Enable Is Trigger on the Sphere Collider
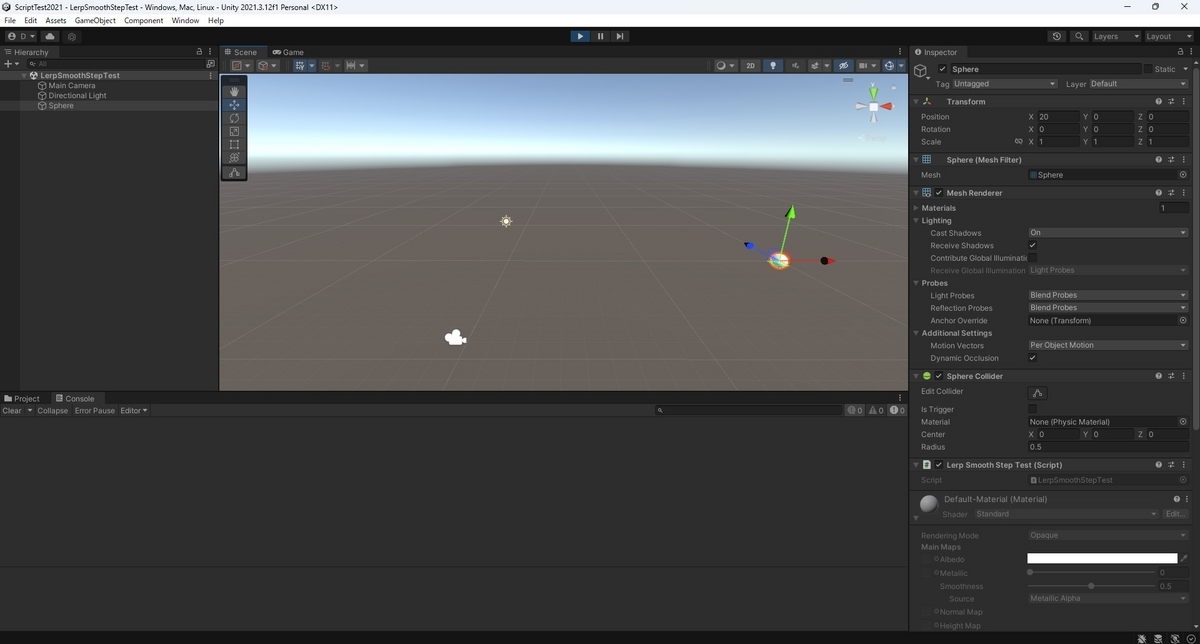 tap(1033, 408)
